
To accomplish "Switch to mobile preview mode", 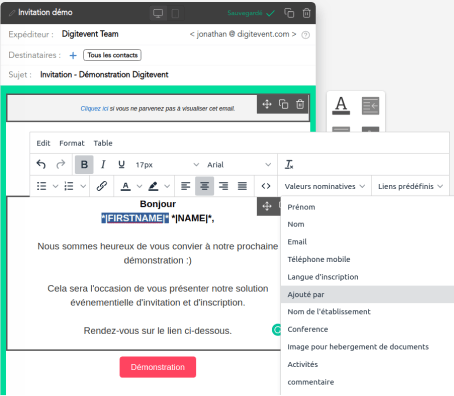I will [x=175, y=13].
